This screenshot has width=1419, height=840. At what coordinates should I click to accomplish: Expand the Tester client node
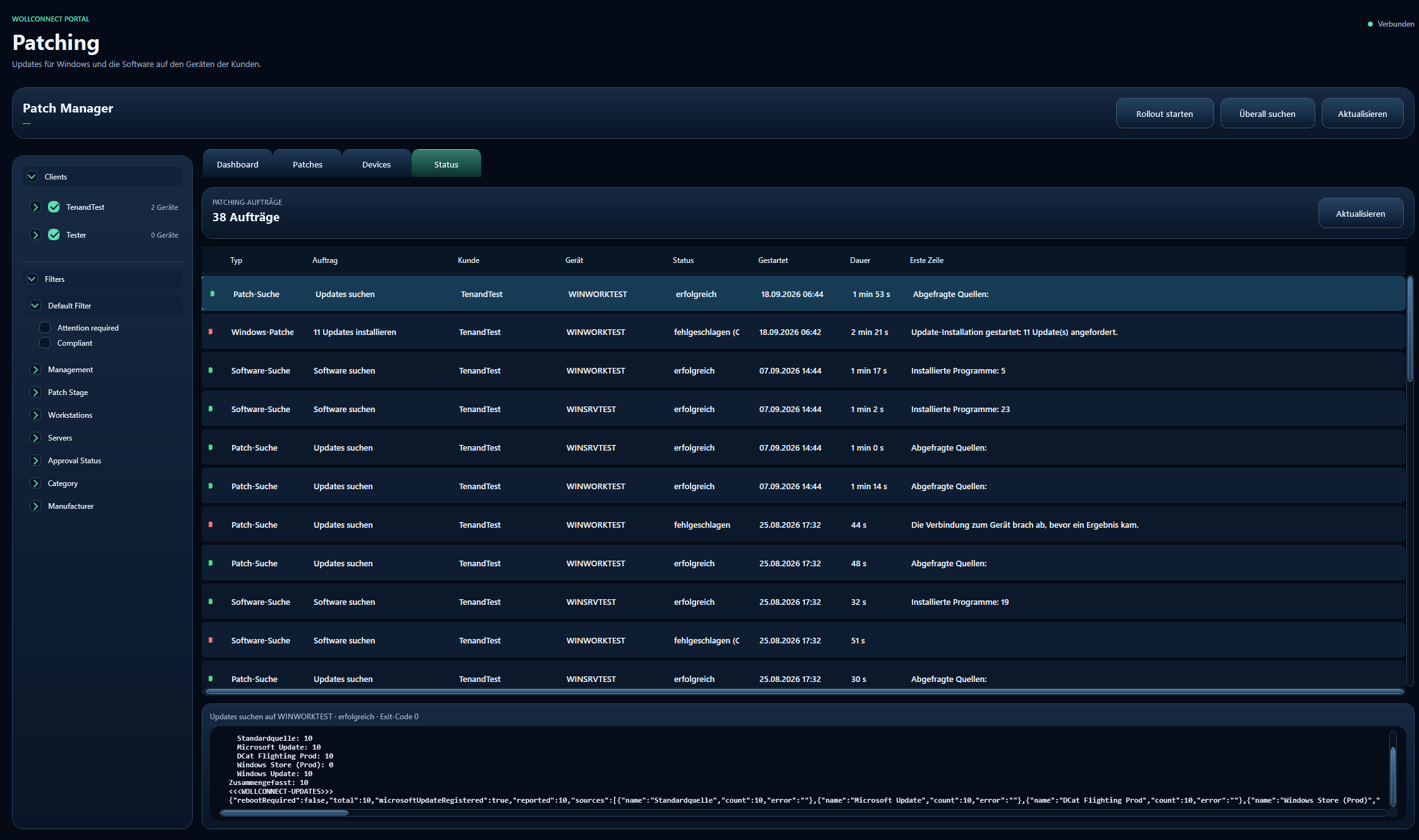coord(35,234)
